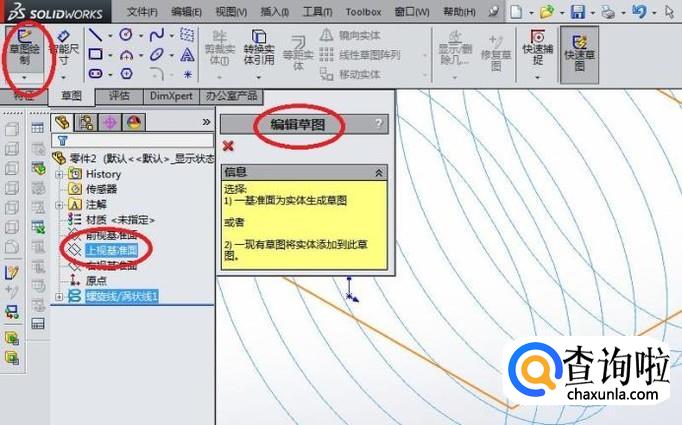
Task: Click Trim Entities (剪裁实体) tool
Action: [220, 49]
